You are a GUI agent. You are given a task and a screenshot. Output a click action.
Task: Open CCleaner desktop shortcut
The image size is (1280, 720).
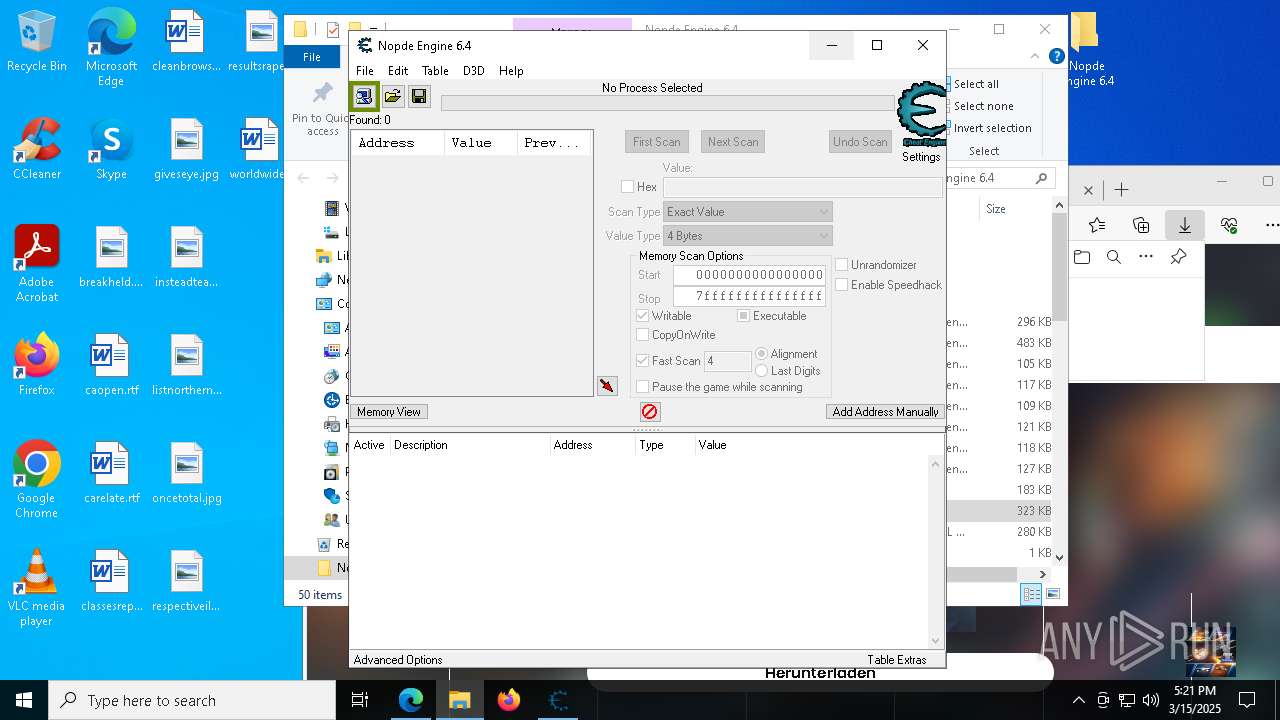click(37, 149)
